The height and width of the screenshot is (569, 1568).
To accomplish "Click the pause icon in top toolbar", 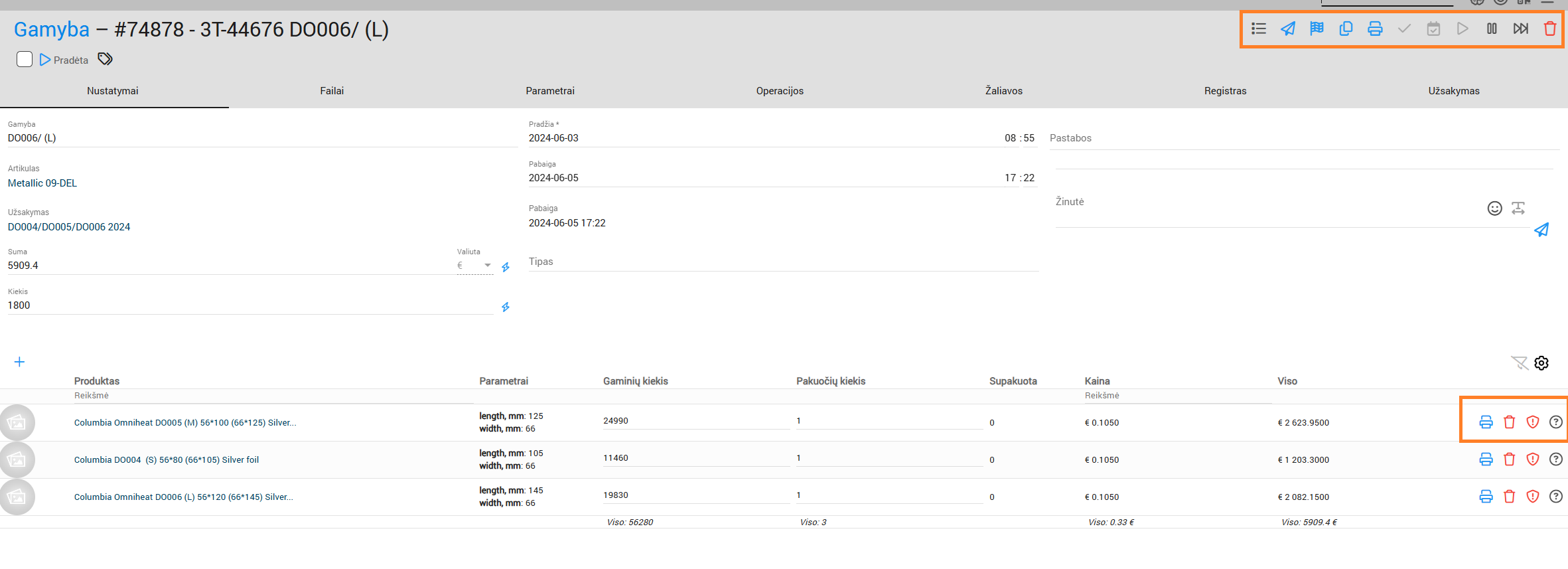I will point(1491,29).
